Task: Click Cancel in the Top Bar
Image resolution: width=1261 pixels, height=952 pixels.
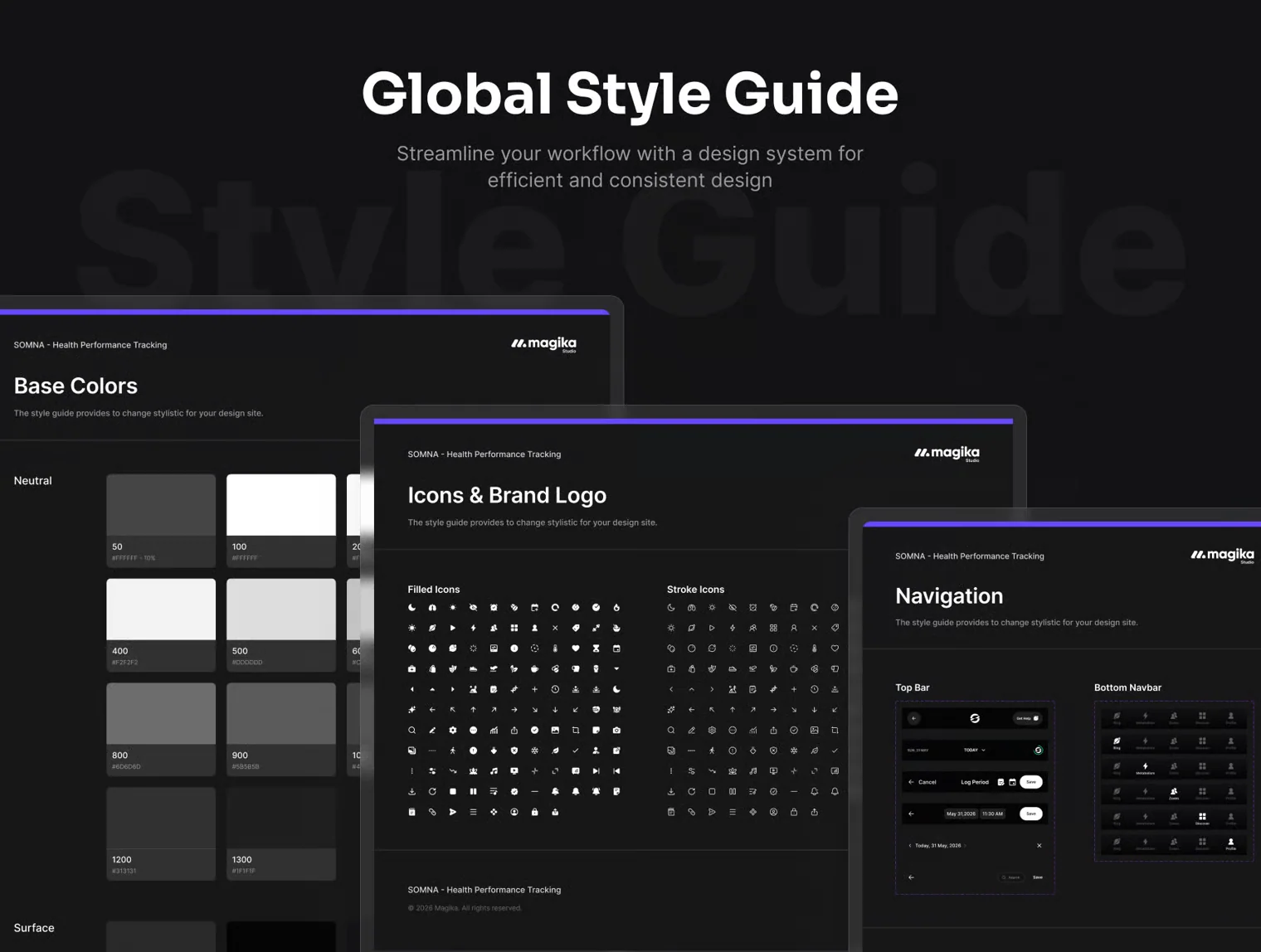Action: click(927, 782)
